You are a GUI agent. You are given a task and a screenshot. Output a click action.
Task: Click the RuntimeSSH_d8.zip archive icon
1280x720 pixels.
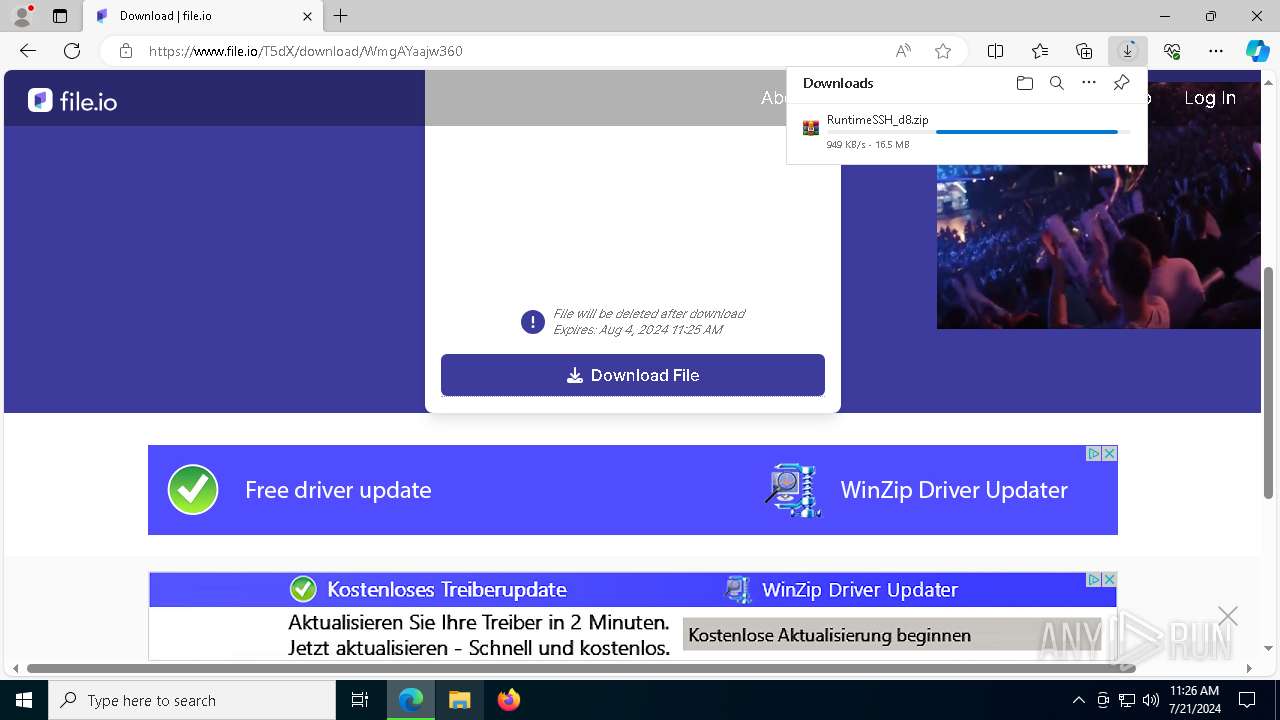811,128
